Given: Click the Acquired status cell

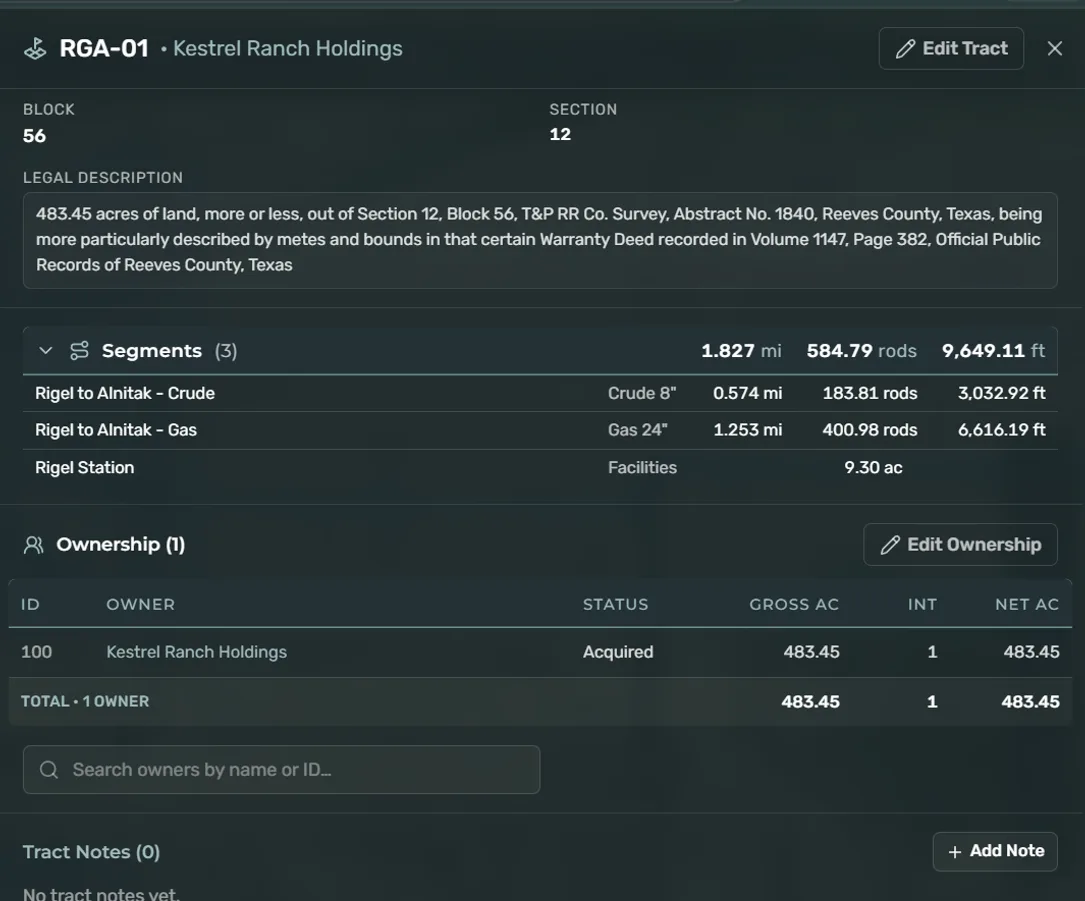Looking at the screenshot, I should pyautogui.click(x=618, y=652).
